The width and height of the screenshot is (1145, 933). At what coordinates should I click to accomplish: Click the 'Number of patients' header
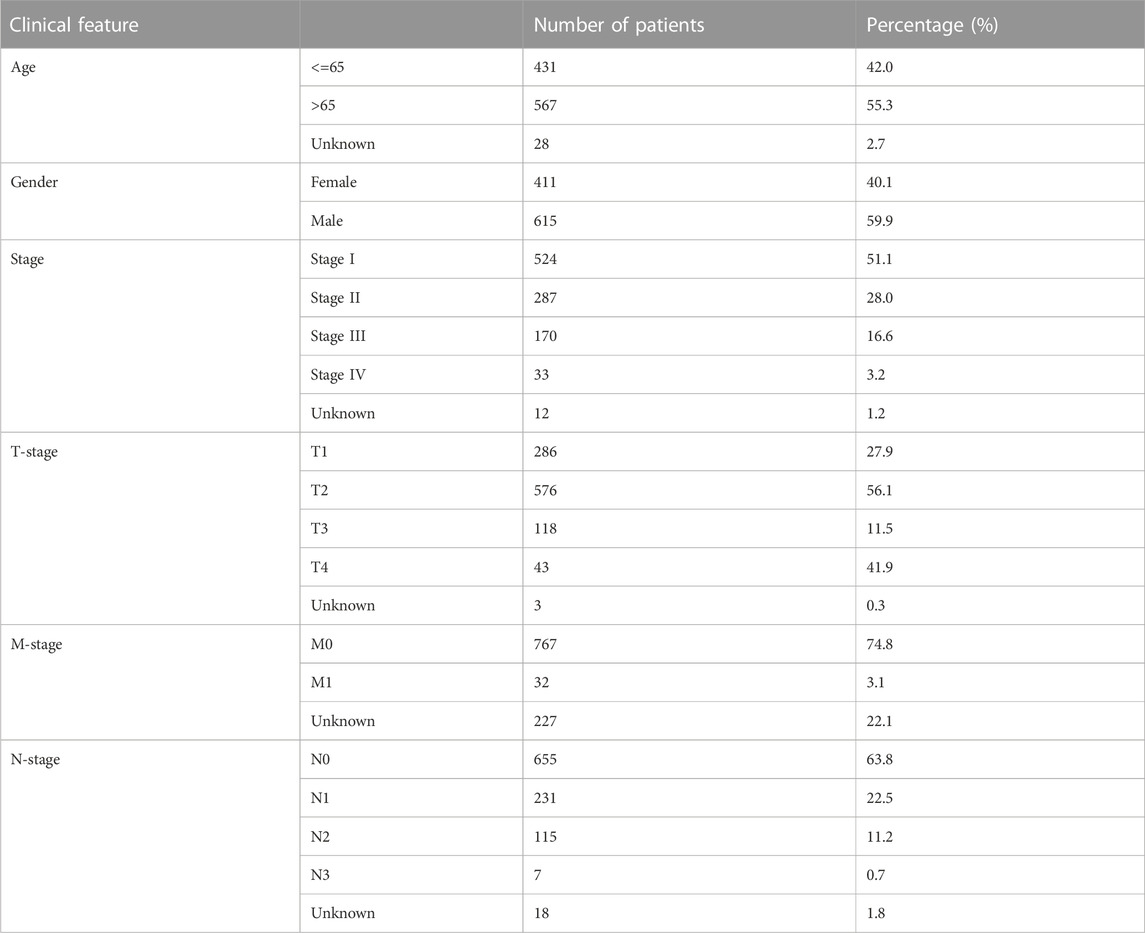pyautogui.click(x=619, y=25)
